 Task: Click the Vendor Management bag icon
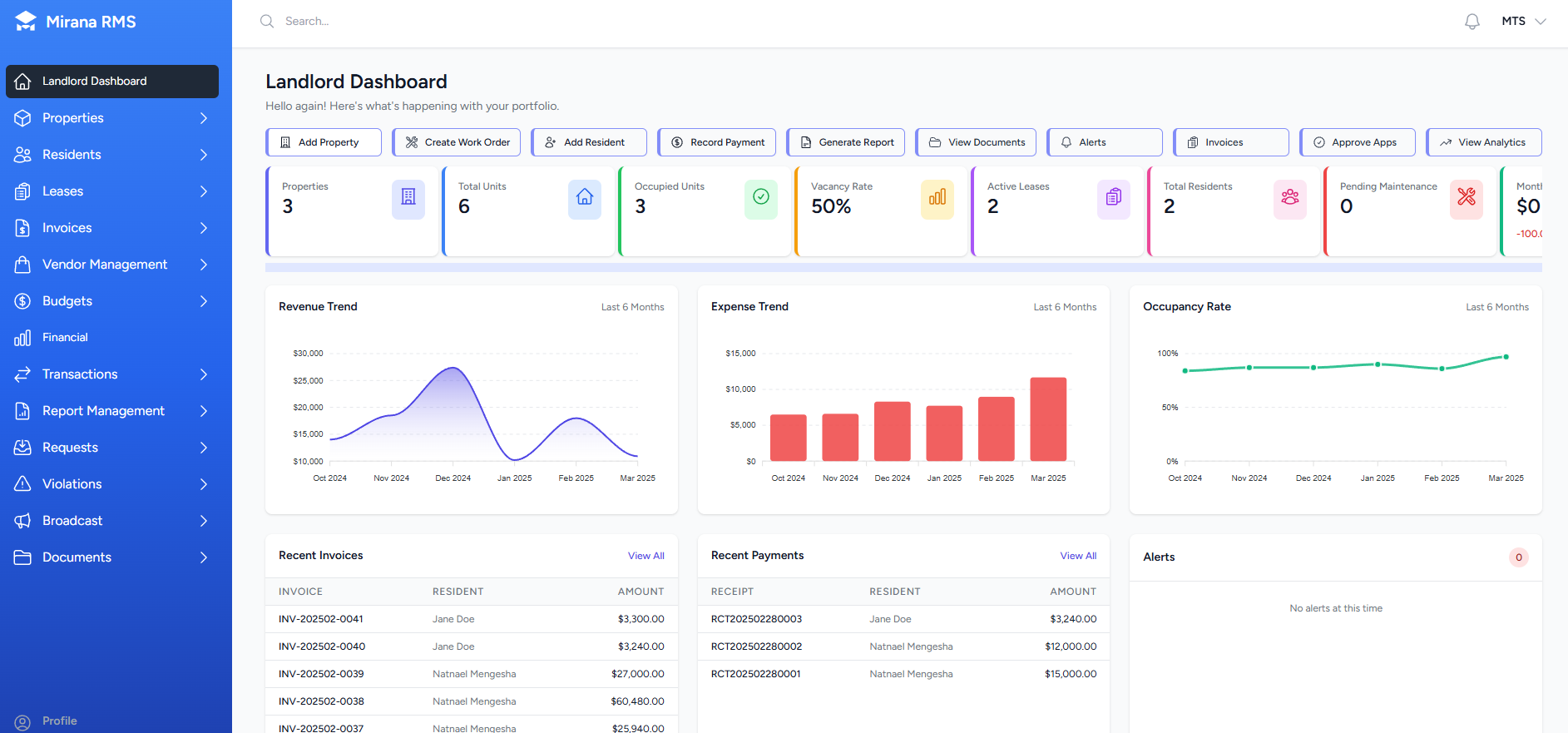pos(22,265)
